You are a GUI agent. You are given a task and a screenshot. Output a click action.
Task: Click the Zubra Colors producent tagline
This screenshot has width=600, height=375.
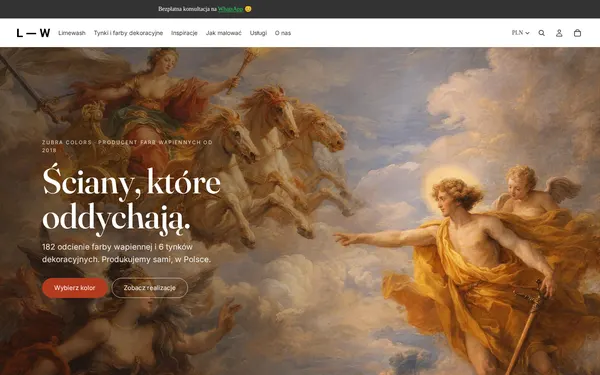127,146
